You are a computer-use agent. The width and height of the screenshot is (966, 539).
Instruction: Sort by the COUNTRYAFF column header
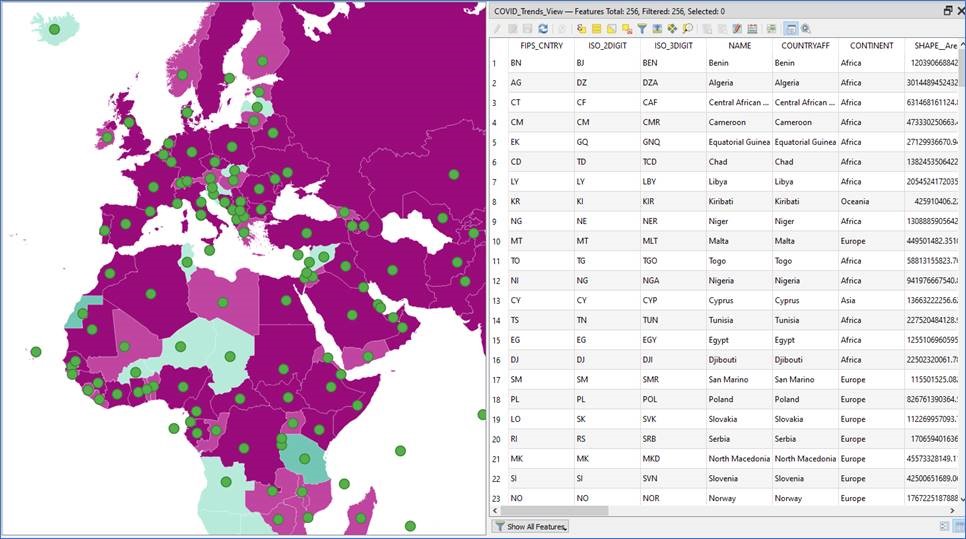coord(805,46)
